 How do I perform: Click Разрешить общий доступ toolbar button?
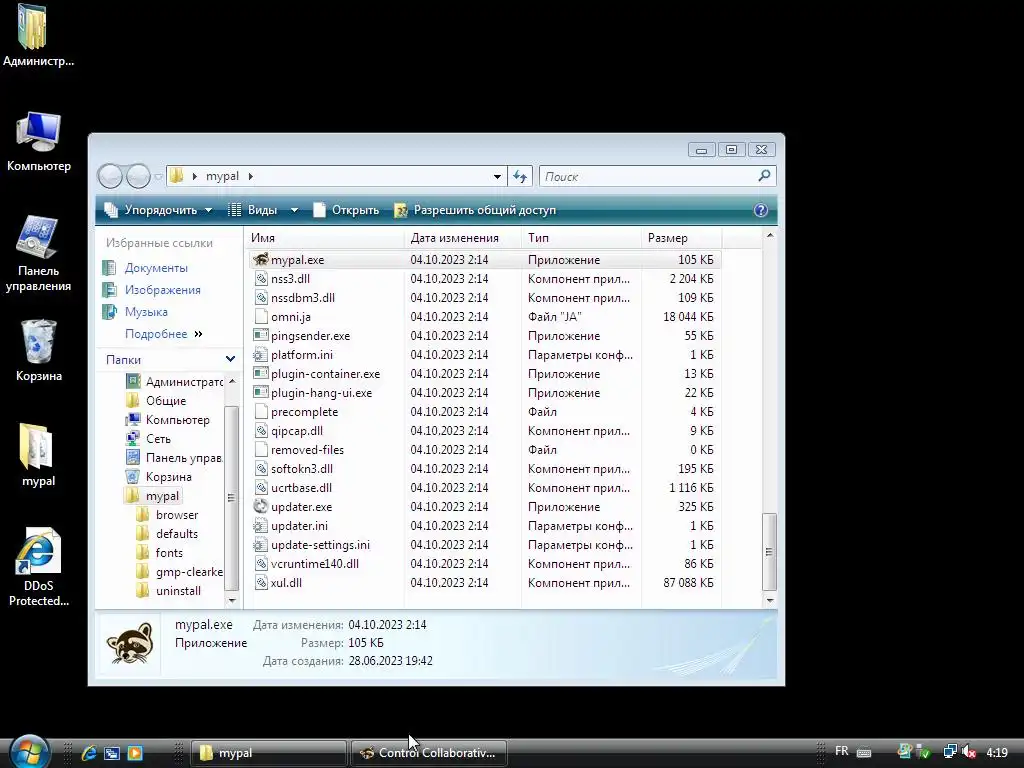(x=475, y=210)
